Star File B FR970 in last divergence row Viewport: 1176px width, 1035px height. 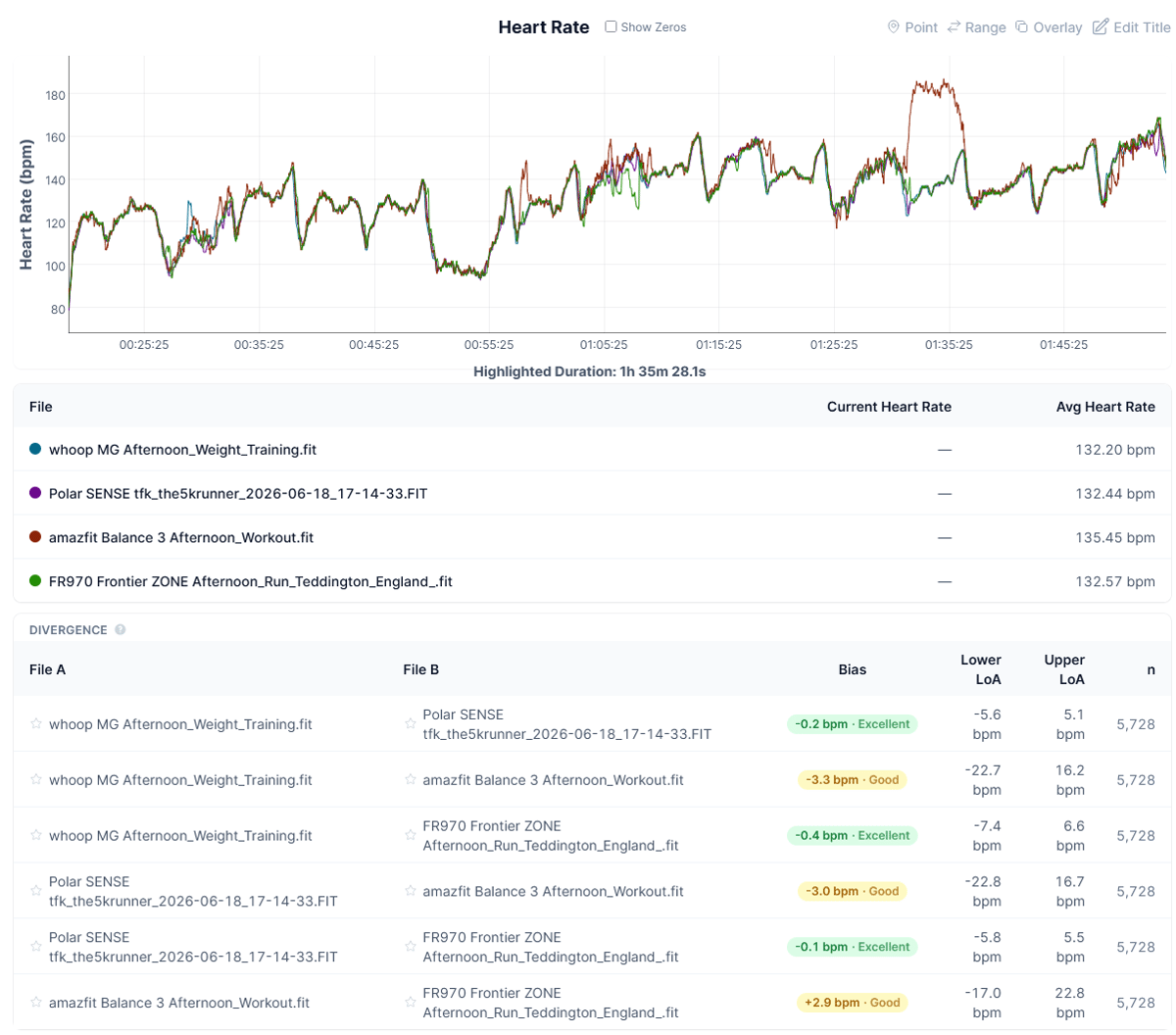click(411, 1003)
